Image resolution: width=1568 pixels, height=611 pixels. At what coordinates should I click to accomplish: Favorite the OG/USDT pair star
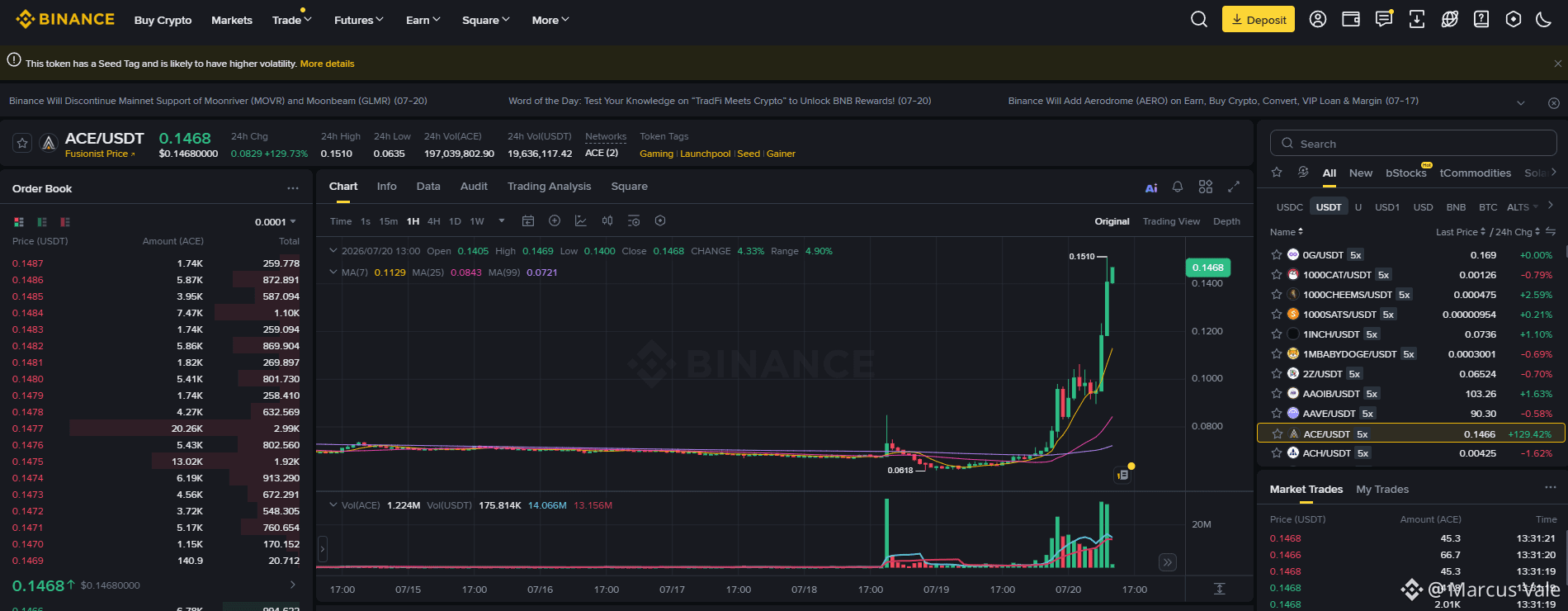click(x=1277, y=254)
